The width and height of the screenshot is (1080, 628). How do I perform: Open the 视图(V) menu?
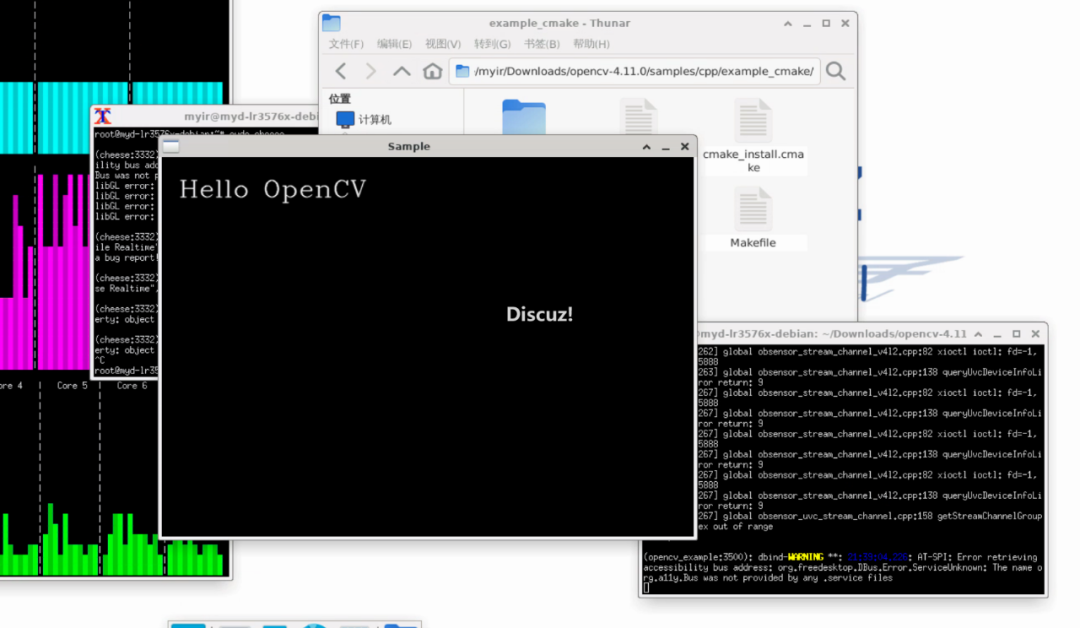(x=443, y=44)
